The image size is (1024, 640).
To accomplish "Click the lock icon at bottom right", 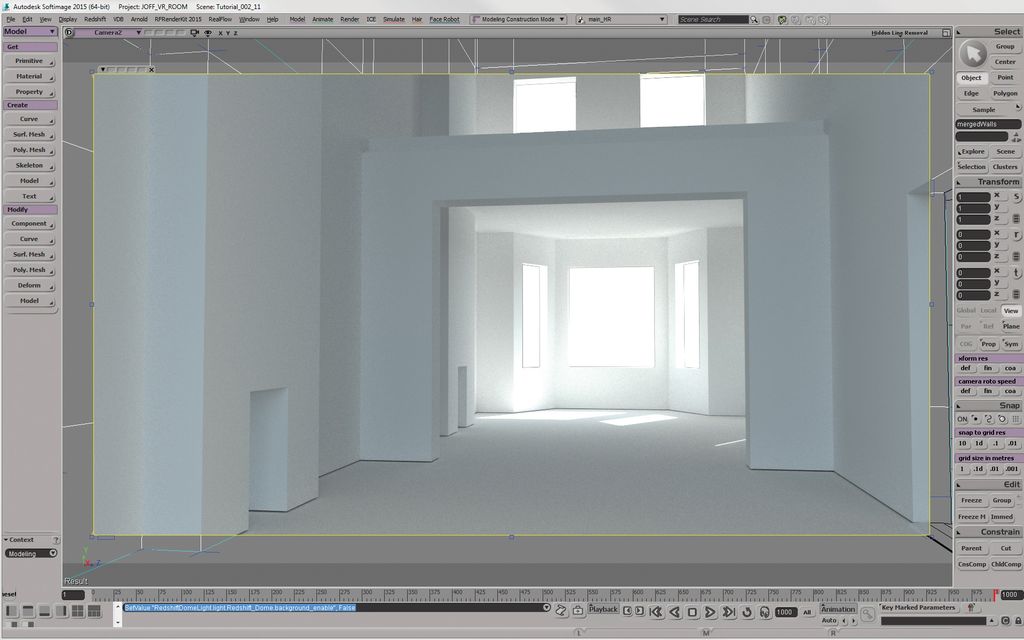I will coord(1019,621).
